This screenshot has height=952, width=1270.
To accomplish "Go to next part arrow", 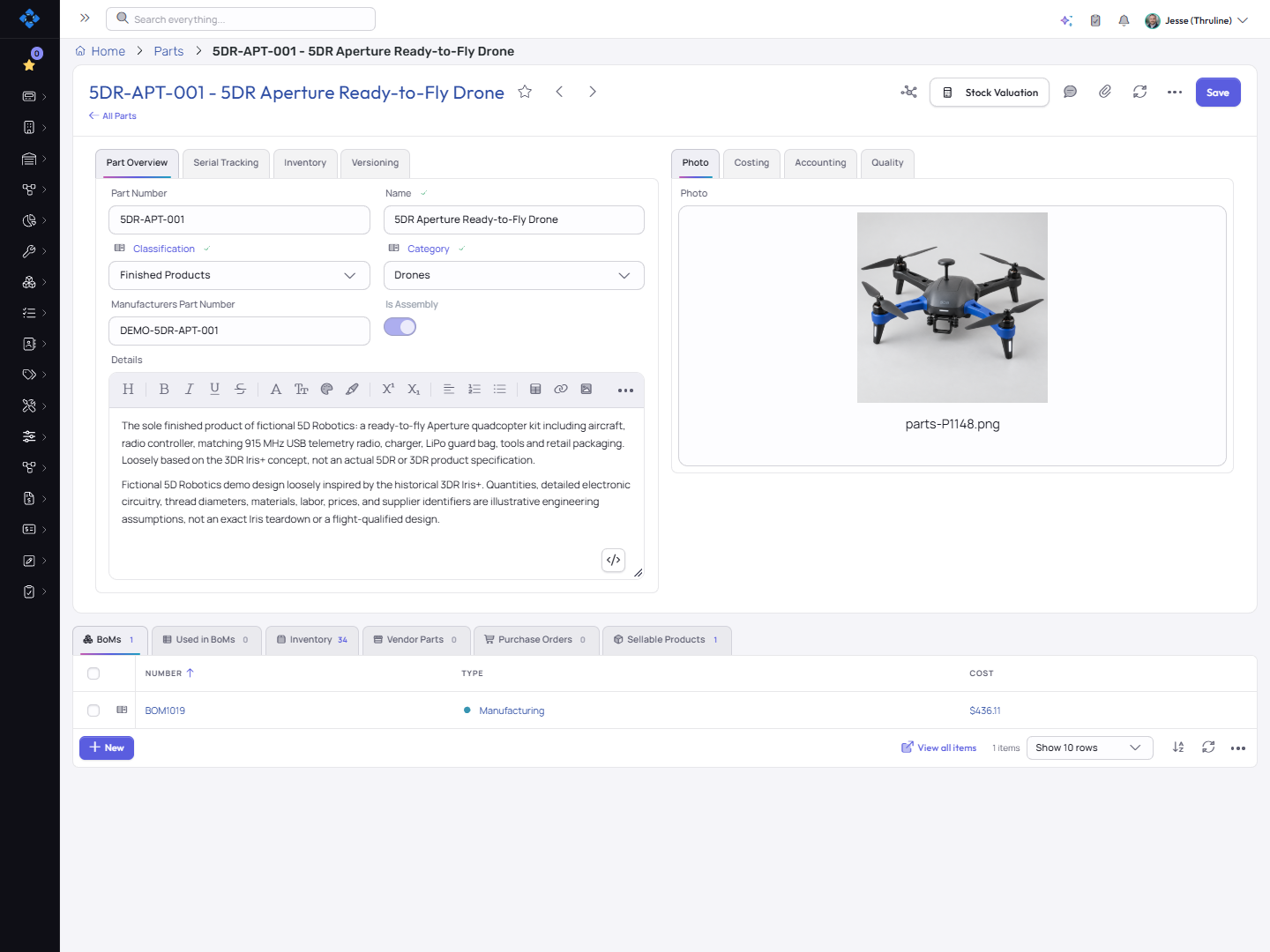I will (x=593, y=92).
